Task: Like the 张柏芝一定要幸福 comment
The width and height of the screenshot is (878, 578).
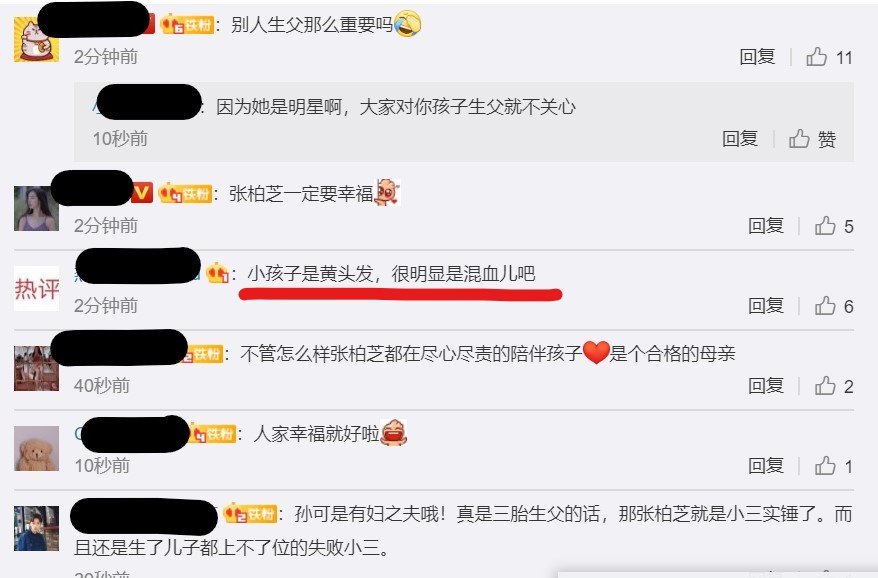Action: [x=825, y=226]
